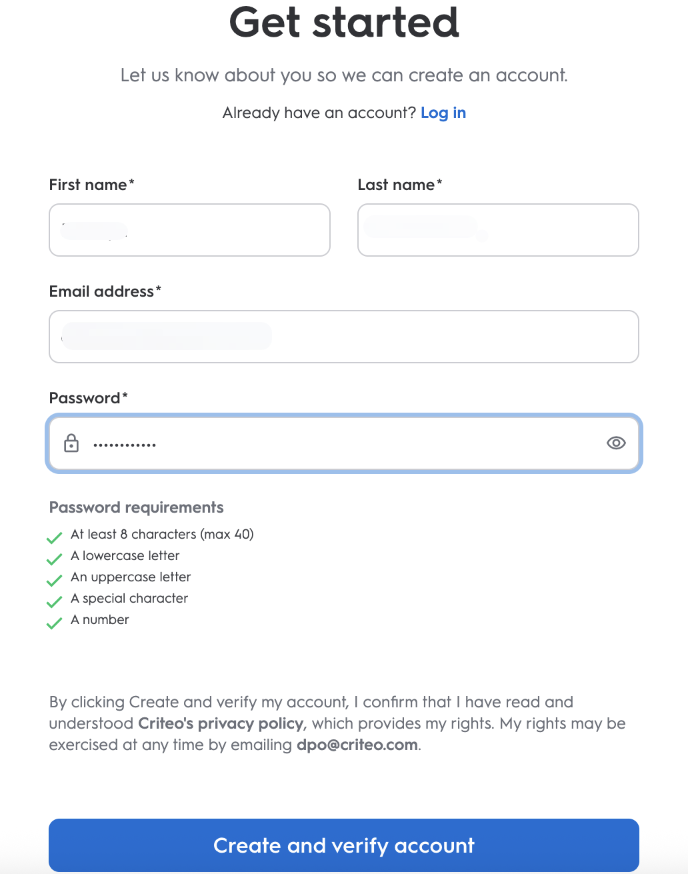Click the checkmark beside "At least 8 characters"

tap(55, 536)
